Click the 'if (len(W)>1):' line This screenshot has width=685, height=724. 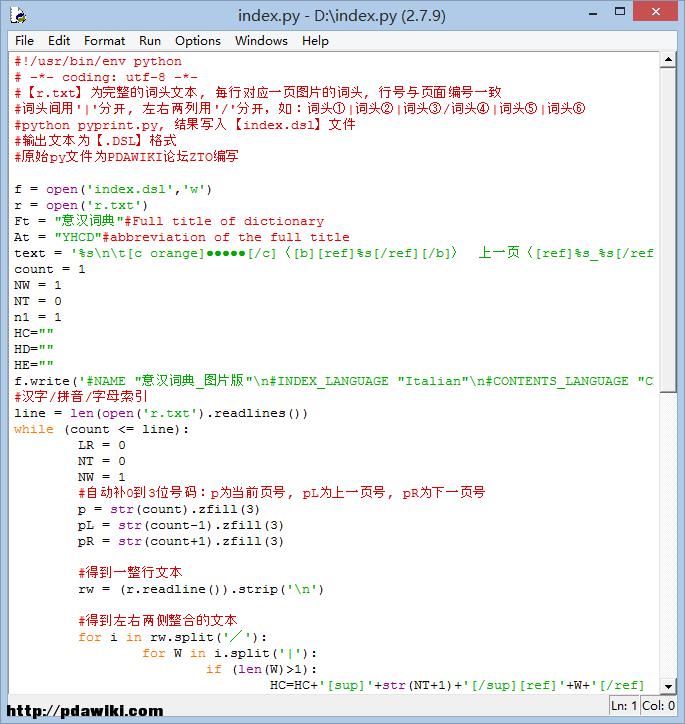pos(261,669)
